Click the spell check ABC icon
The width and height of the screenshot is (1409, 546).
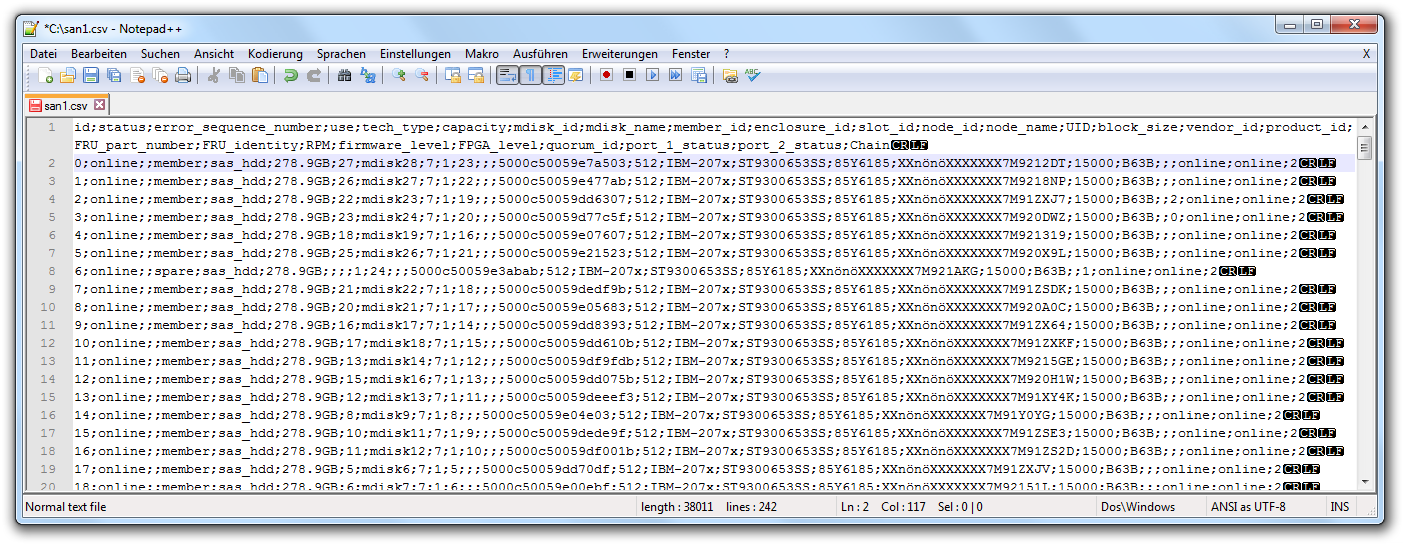[753, 75]
